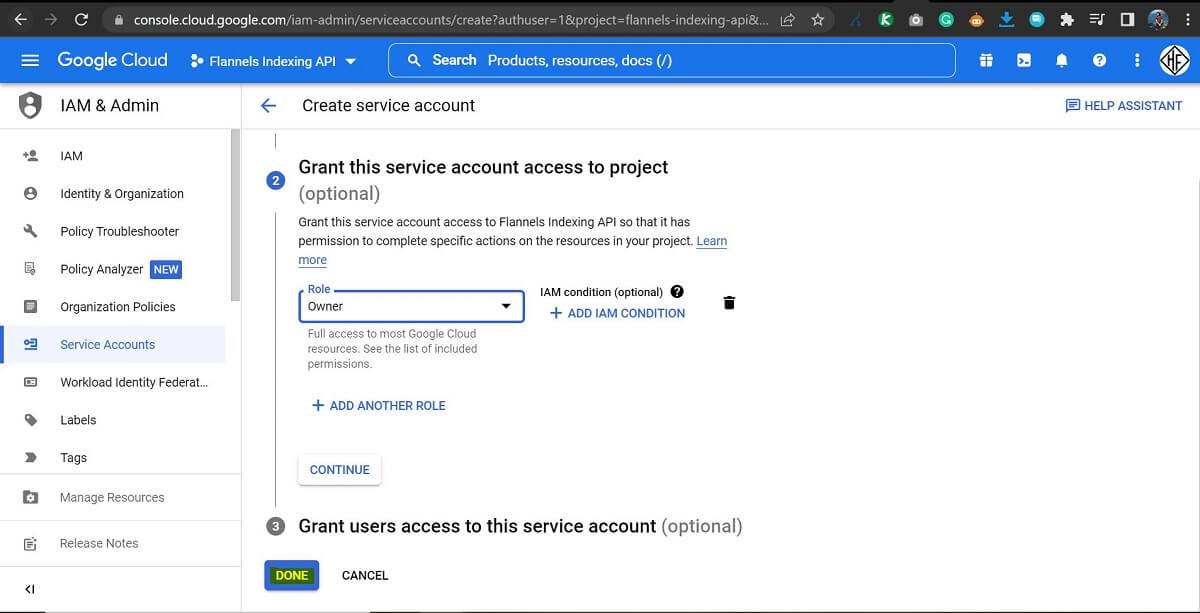Click the green K extension icon
1200x613 pixels.
click(885, 19)
